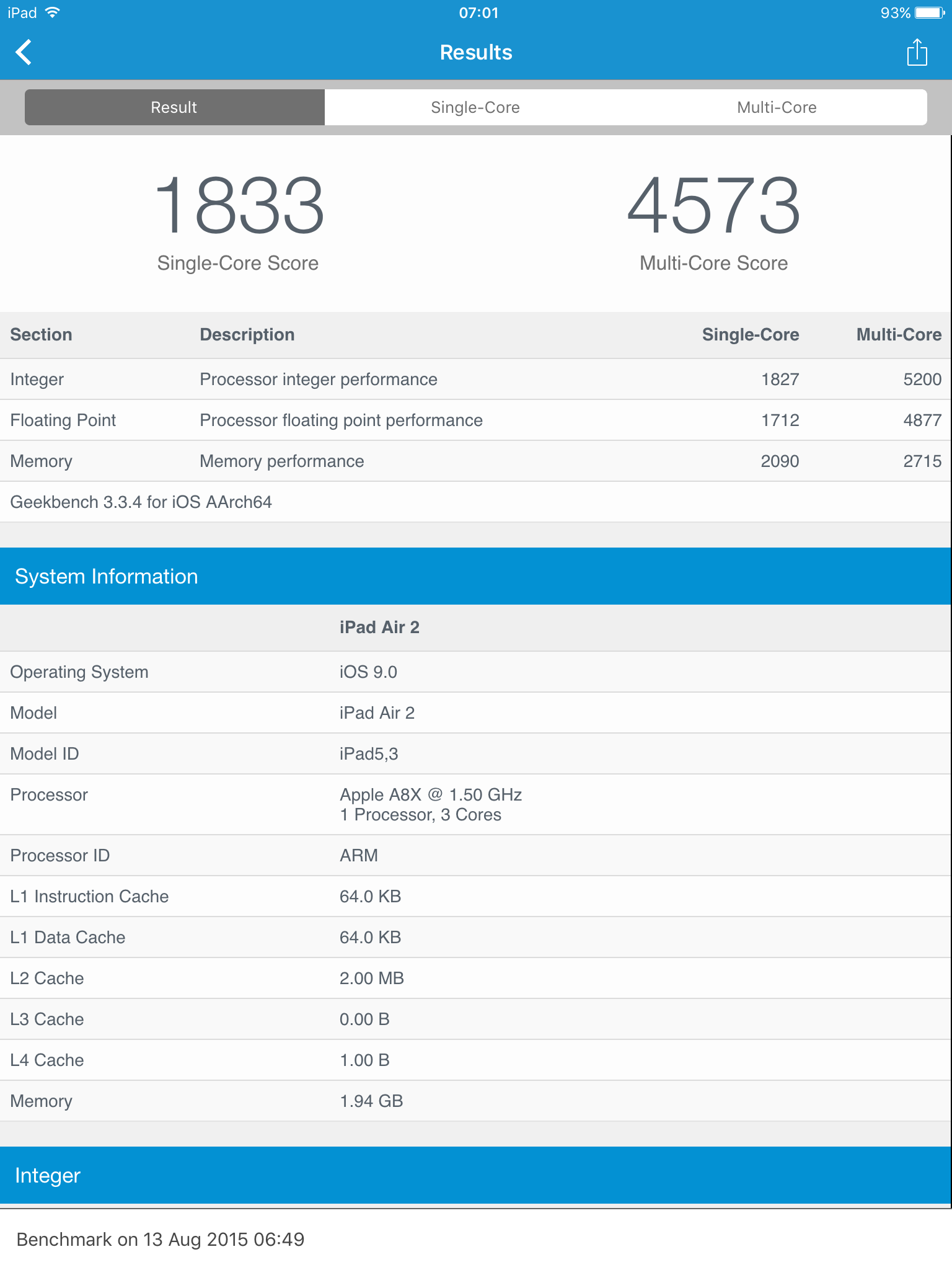Image resolution: width=952 pixels, height=1270 pixels.
Task: Switch to the Multi-Core tab
Action: [x=777, y=107]
